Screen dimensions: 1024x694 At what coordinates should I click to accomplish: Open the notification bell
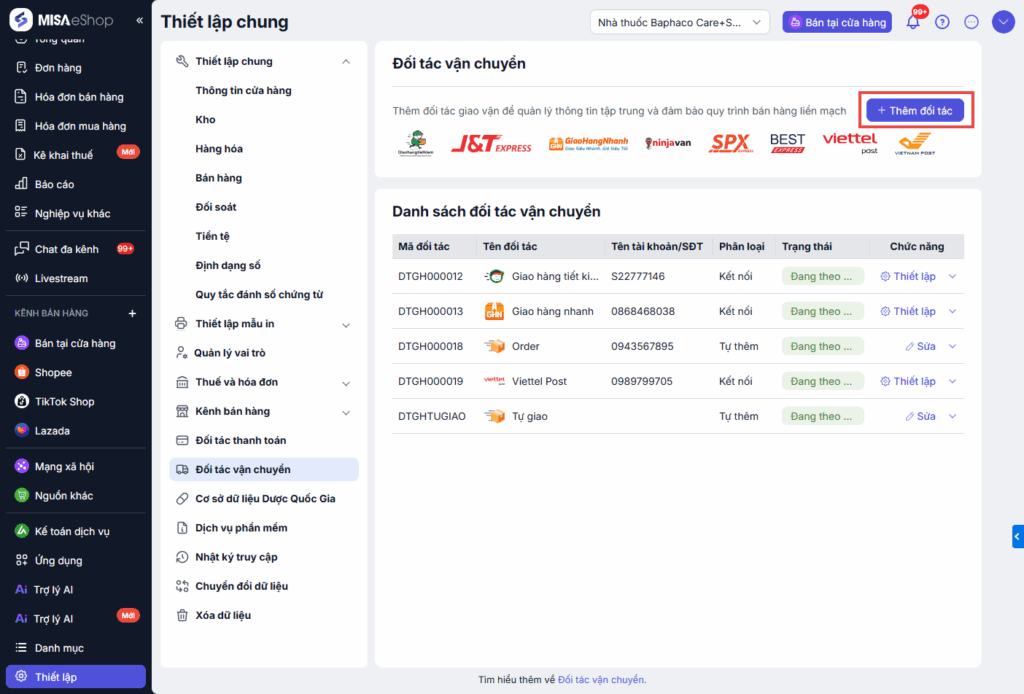pos(913,22)
